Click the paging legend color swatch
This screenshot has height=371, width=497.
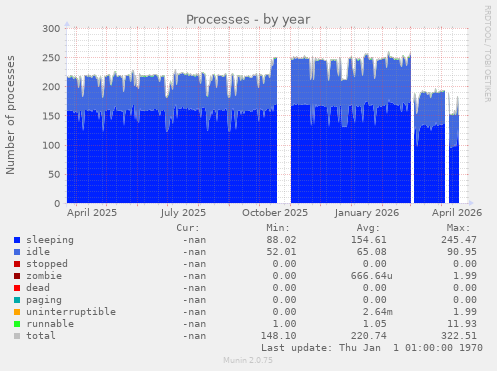[17, 300]
